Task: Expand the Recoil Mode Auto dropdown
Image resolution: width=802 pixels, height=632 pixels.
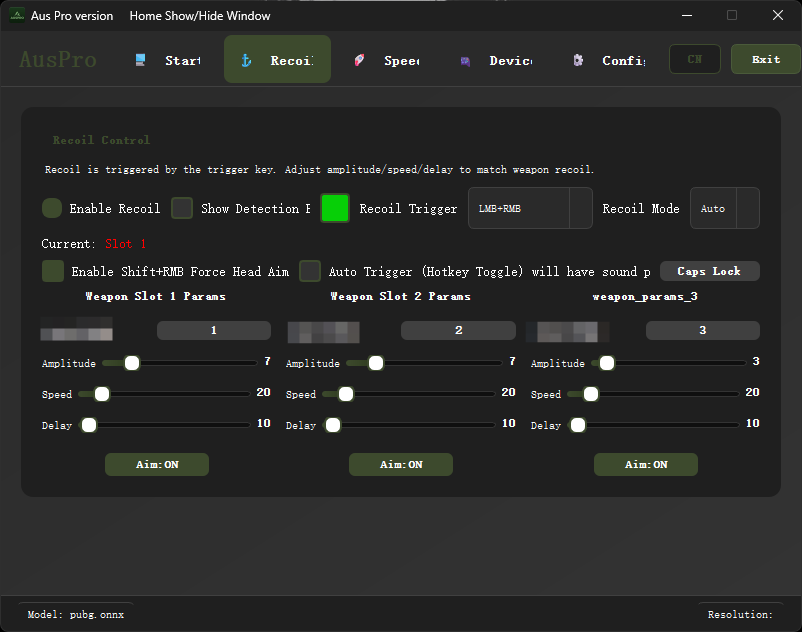Action: 725,208
